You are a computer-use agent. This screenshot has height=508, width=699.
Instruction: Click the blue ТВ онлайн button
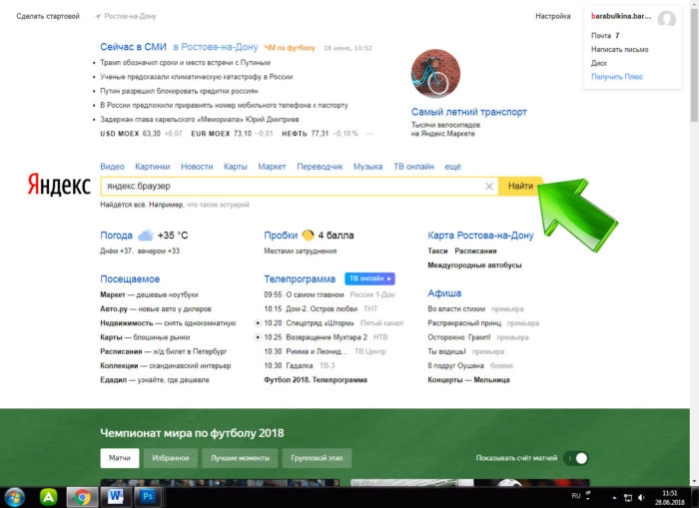[370, 279]
